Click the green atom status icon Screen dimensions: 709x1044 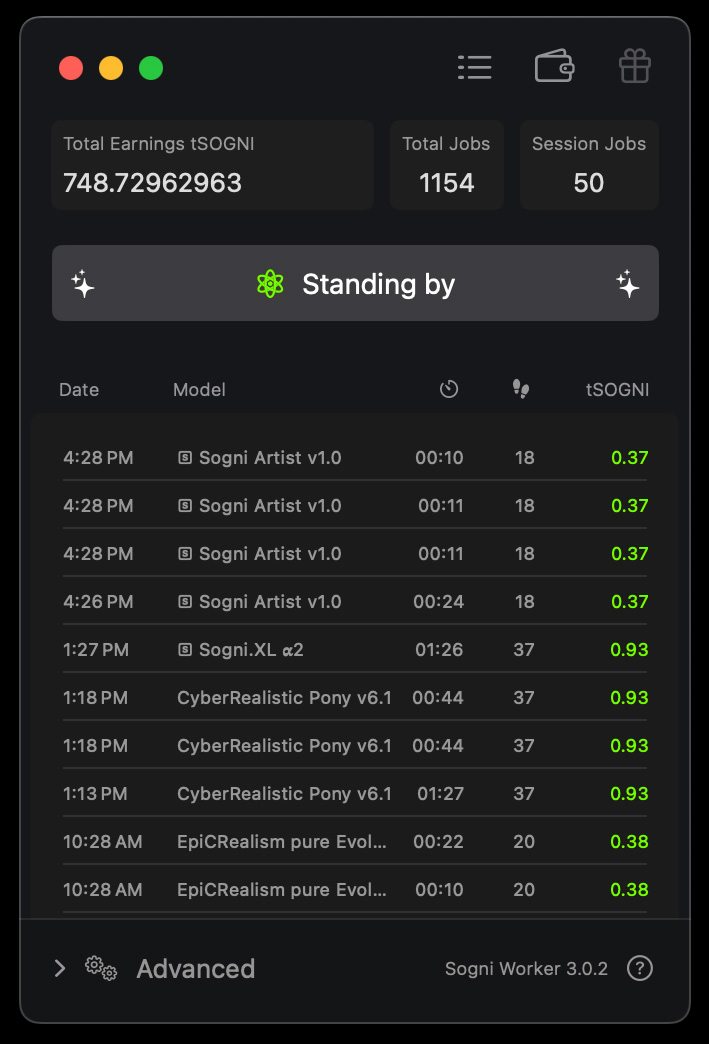[270, 284]
